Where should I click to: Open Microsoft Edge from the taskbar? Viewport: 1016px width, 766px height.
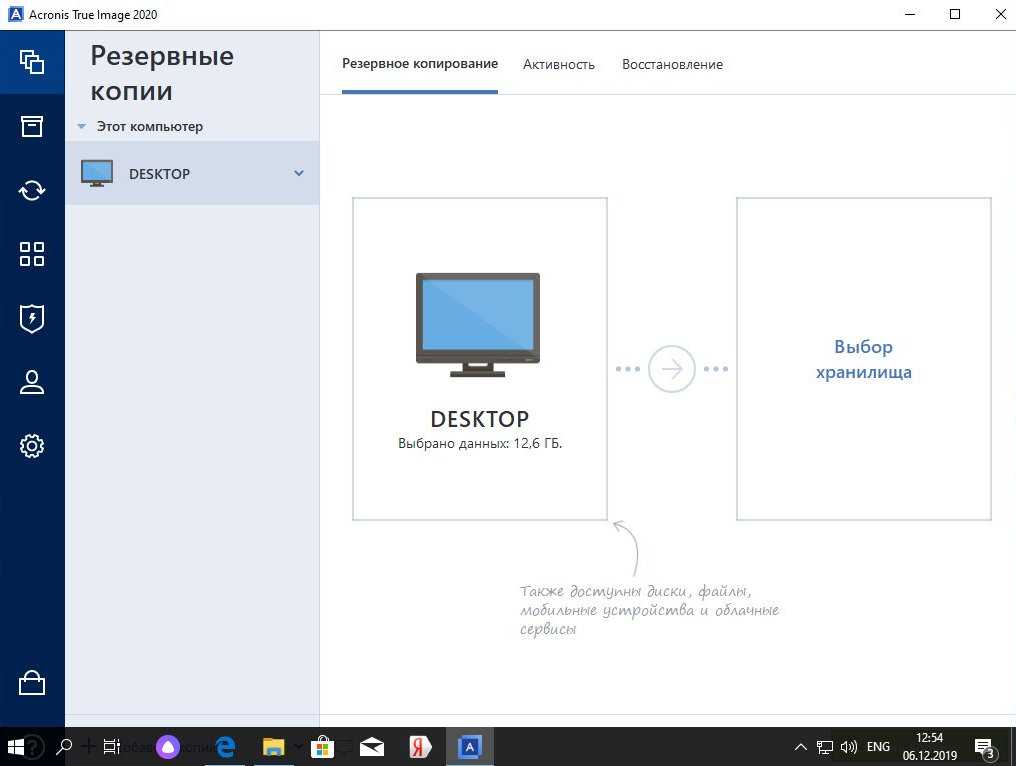(x=225, y=747)
